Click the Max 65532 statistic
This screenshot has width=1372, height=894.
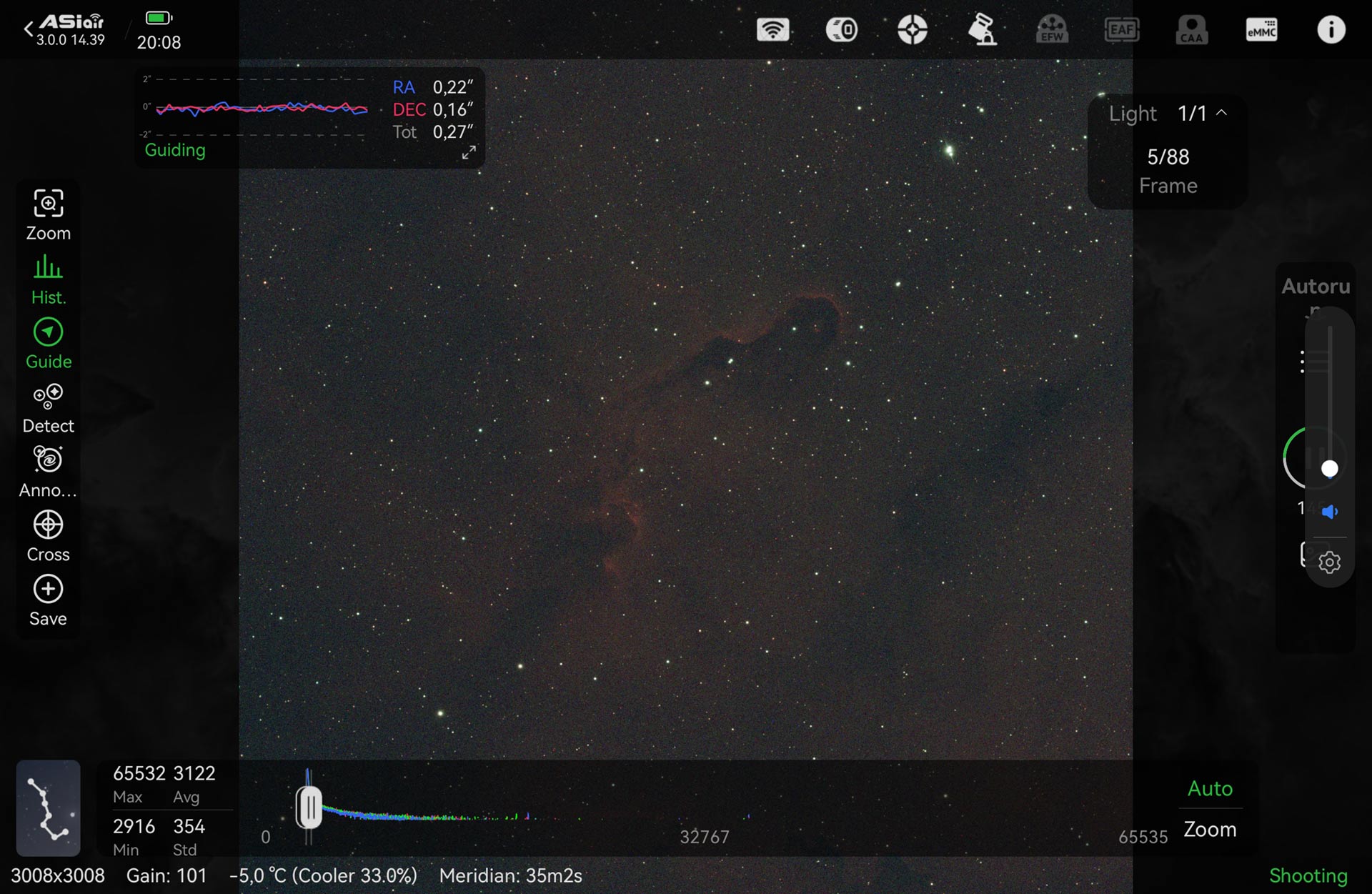[139, 784]
